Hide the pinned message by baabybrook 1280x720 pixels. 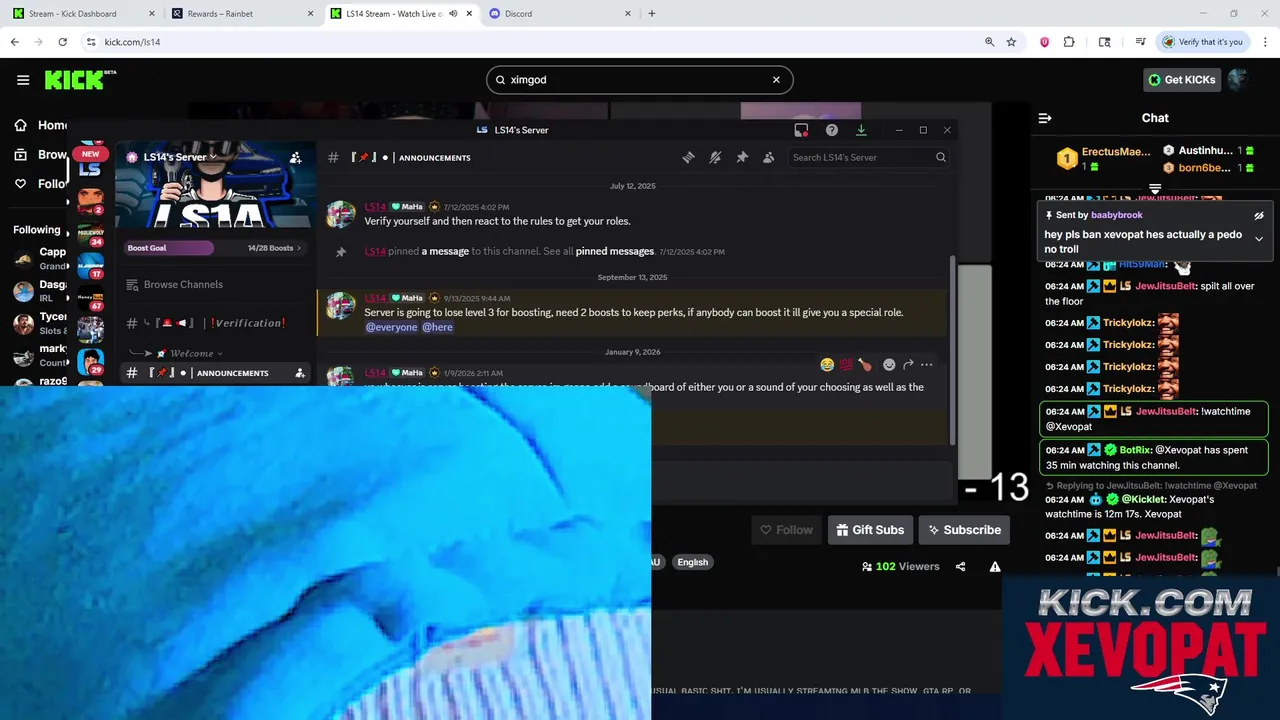[x=1259, y=215]
